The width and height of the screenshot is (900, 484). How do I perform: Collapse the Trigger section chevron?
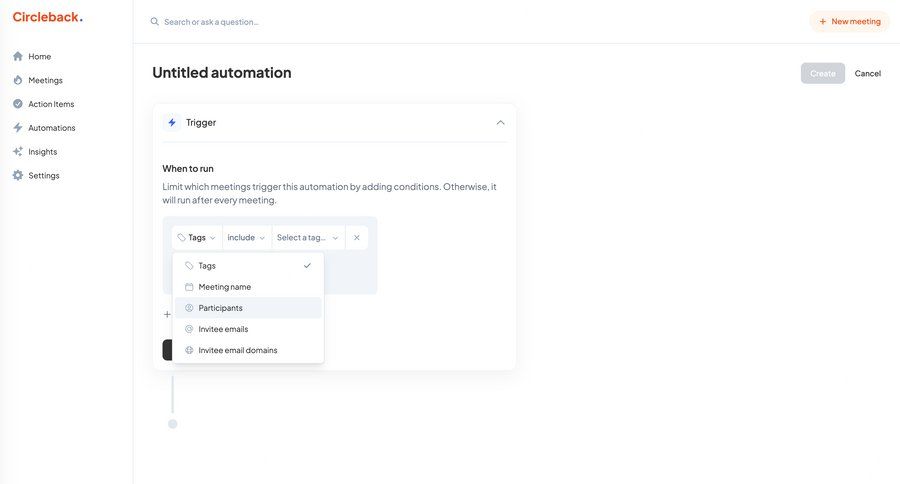pos(500,123)
